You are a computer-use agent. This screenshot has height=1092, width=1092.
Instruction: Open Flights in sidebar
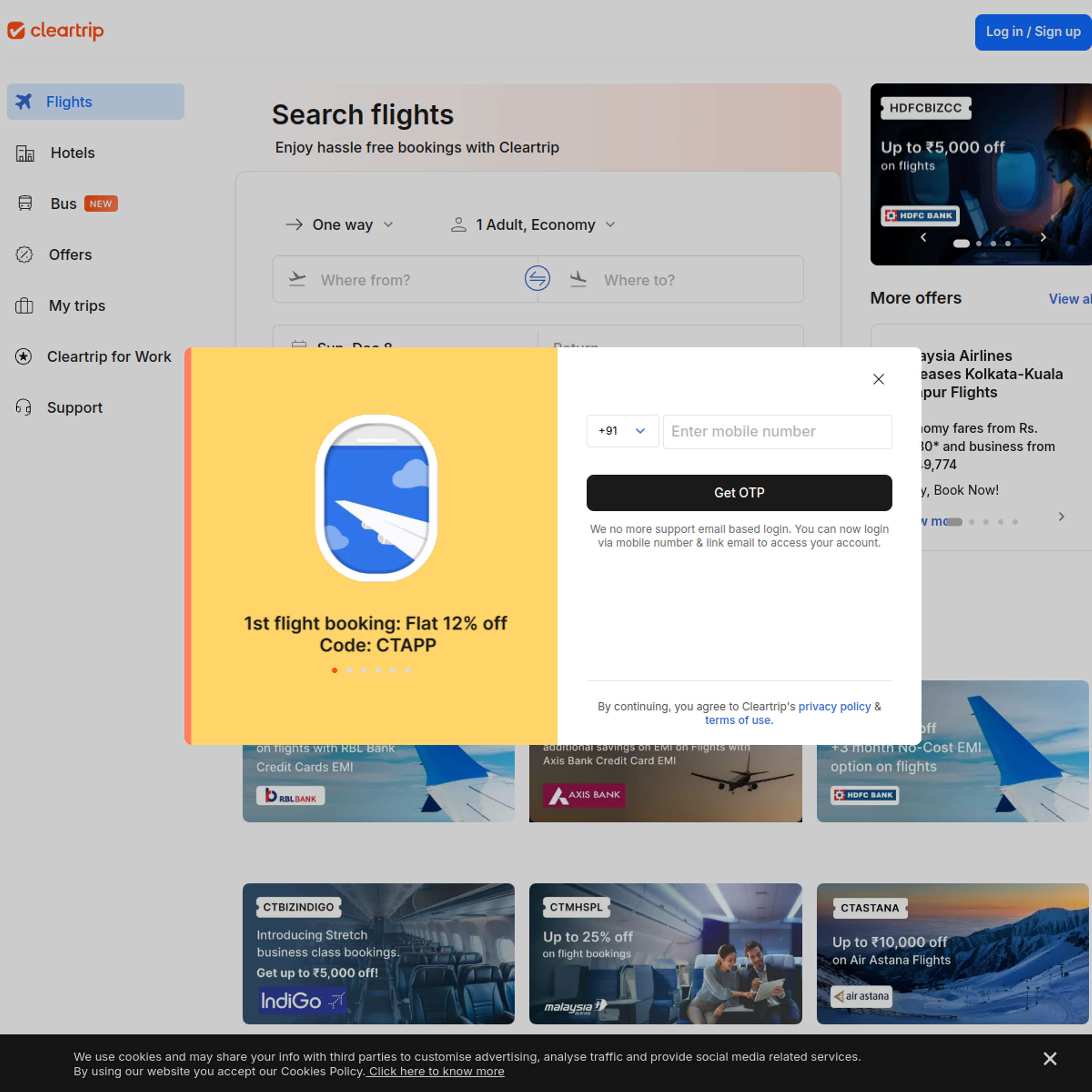pyautogui.click(x=96, y=102)
